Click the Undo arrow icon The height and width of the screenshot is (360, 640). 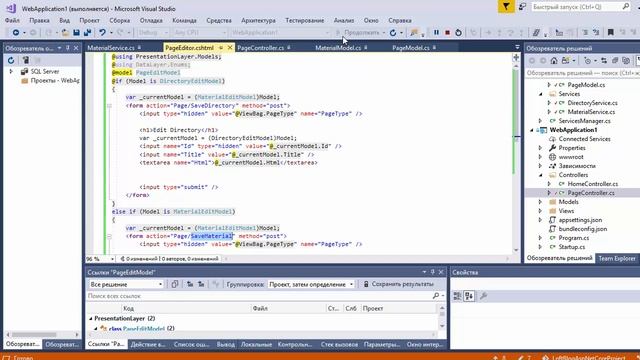tap(102, 32)
